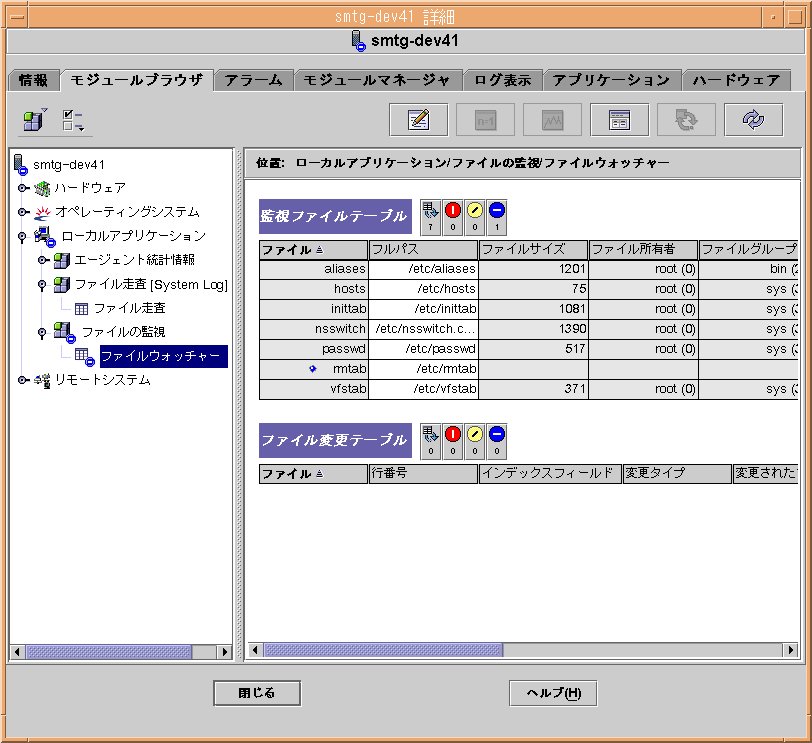Image resolution: width=812 pixels, height=743 pixels.
Task: Open the attribute editor (pencil toolbar icon)
Action: 418,119
